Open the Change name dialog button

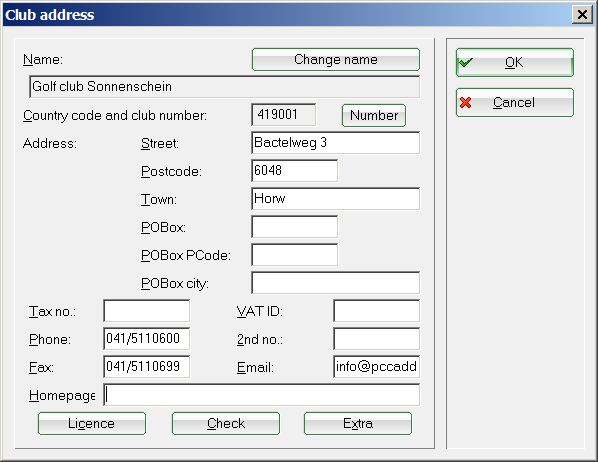tap(336, 60)
